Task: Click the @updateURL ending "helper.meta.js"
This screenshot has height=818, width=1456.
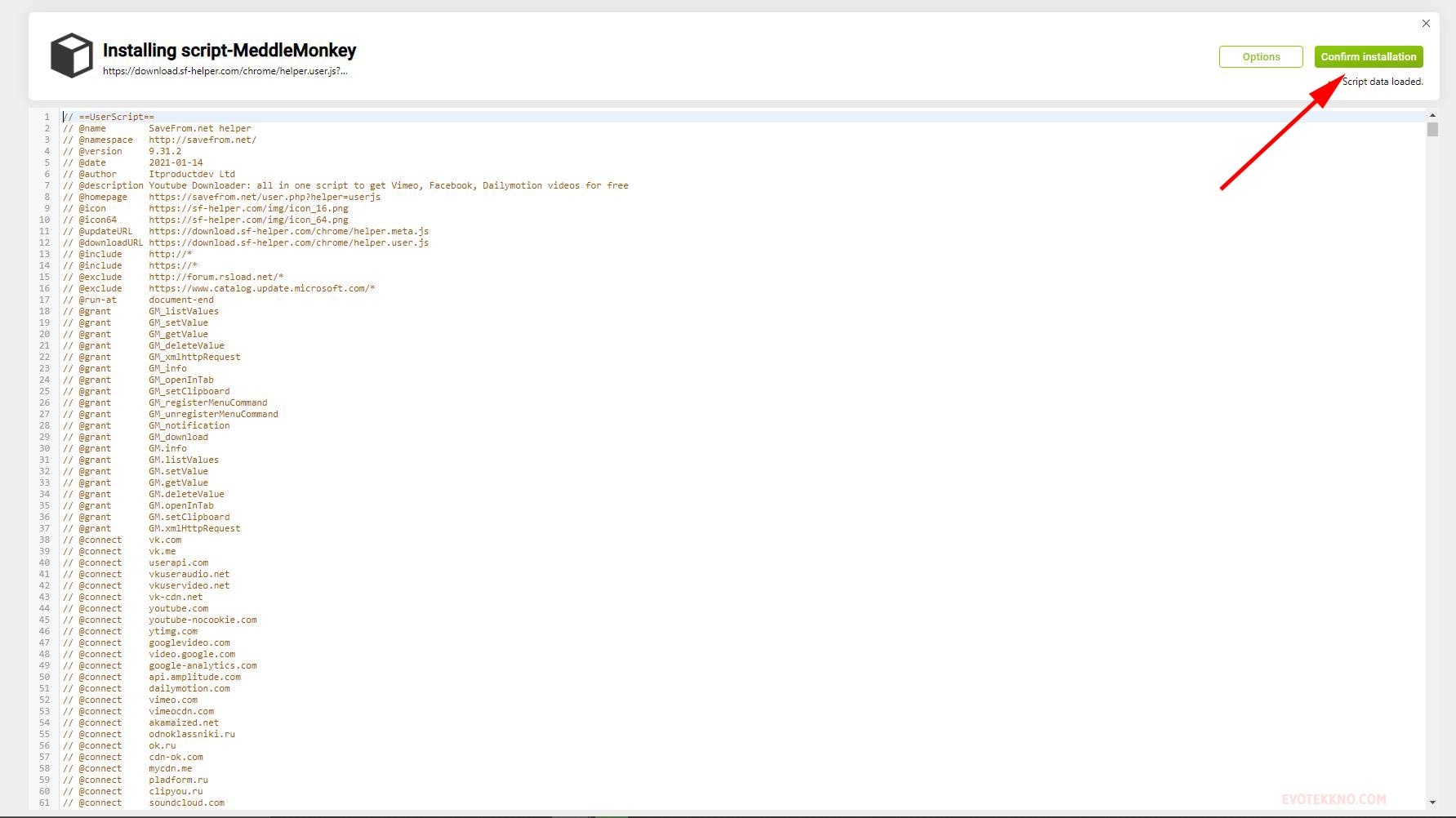Action: pos(289,231)
